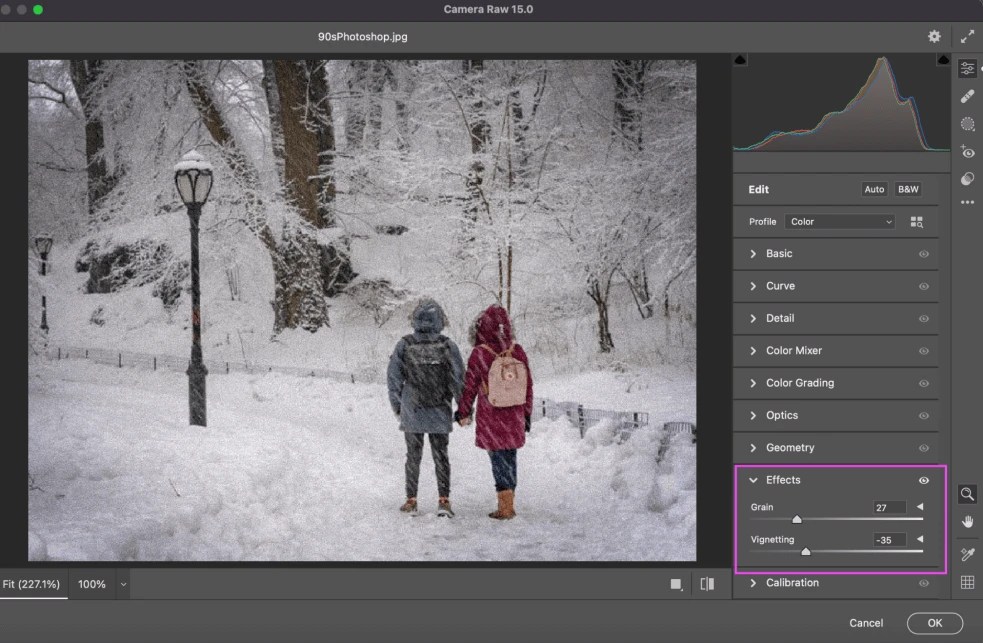
Task: Click the Auto adjustment button
Action: tap(874, 189)
